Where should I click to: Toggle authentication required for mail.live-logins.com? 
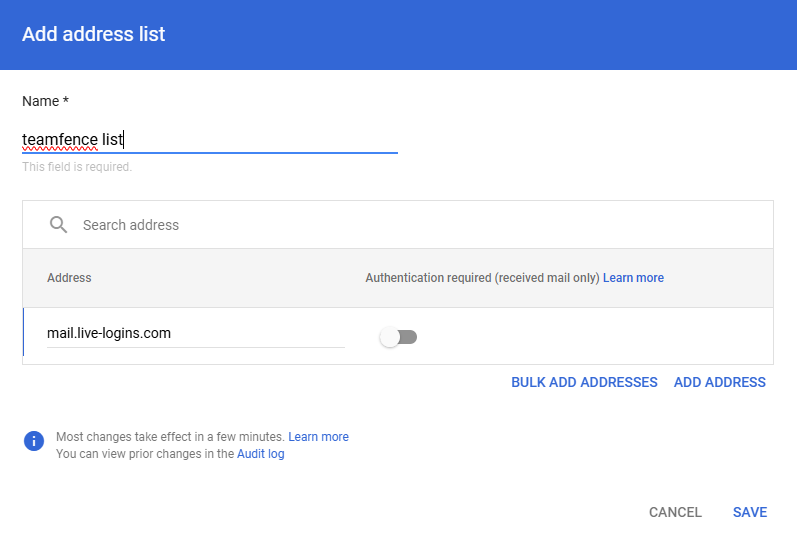398,337
